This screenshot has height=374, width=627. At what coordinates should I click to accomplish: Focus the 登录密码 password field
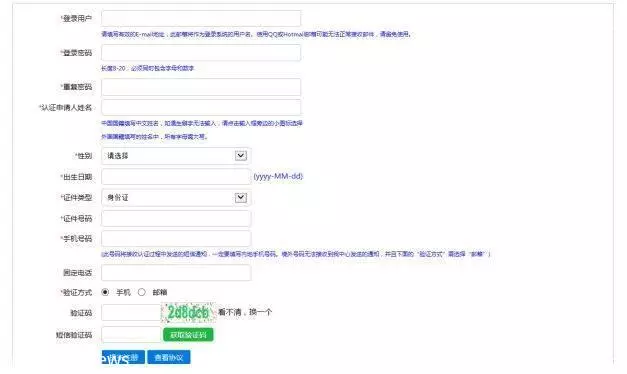click(x=201, y=53)
